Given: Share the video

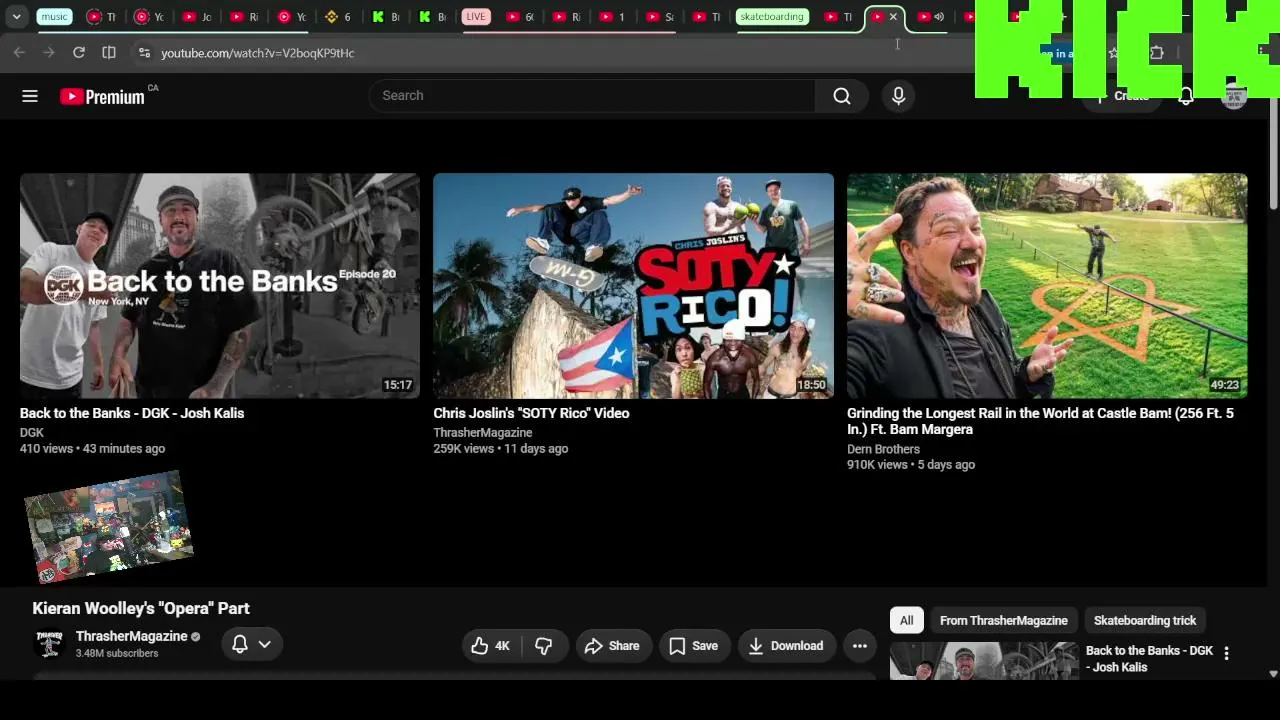Looking at the screenshot, I should (x=613, y=646).
